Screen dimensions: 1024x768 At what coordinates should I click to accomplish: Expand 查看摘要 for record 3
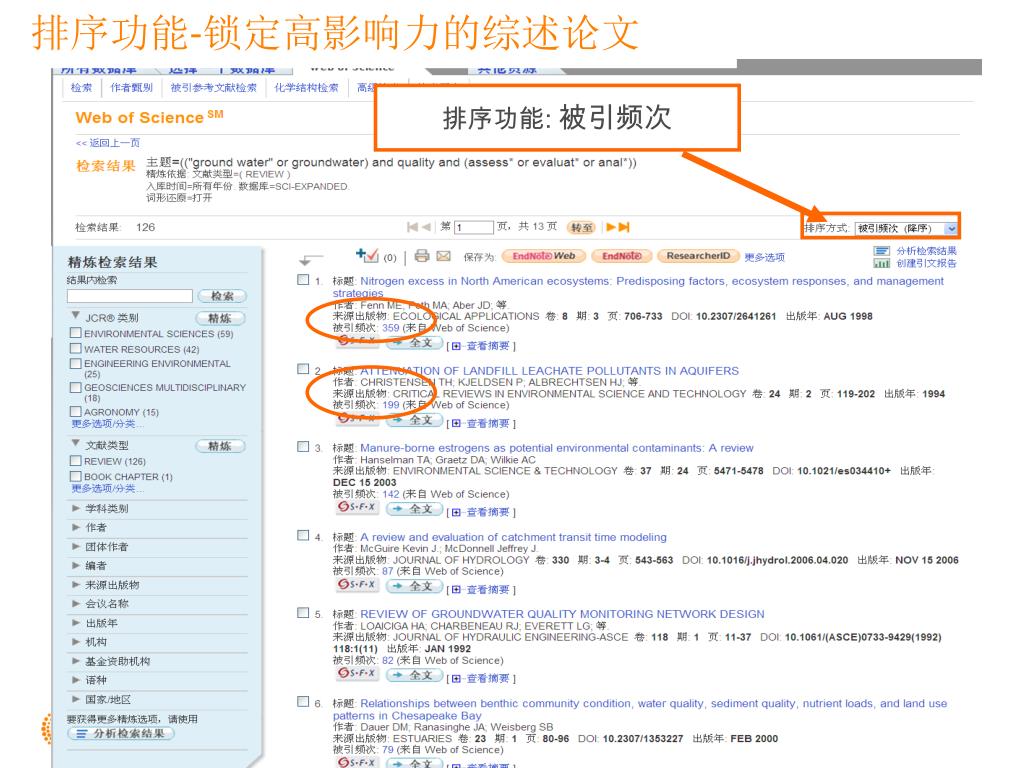coord(481,513)
